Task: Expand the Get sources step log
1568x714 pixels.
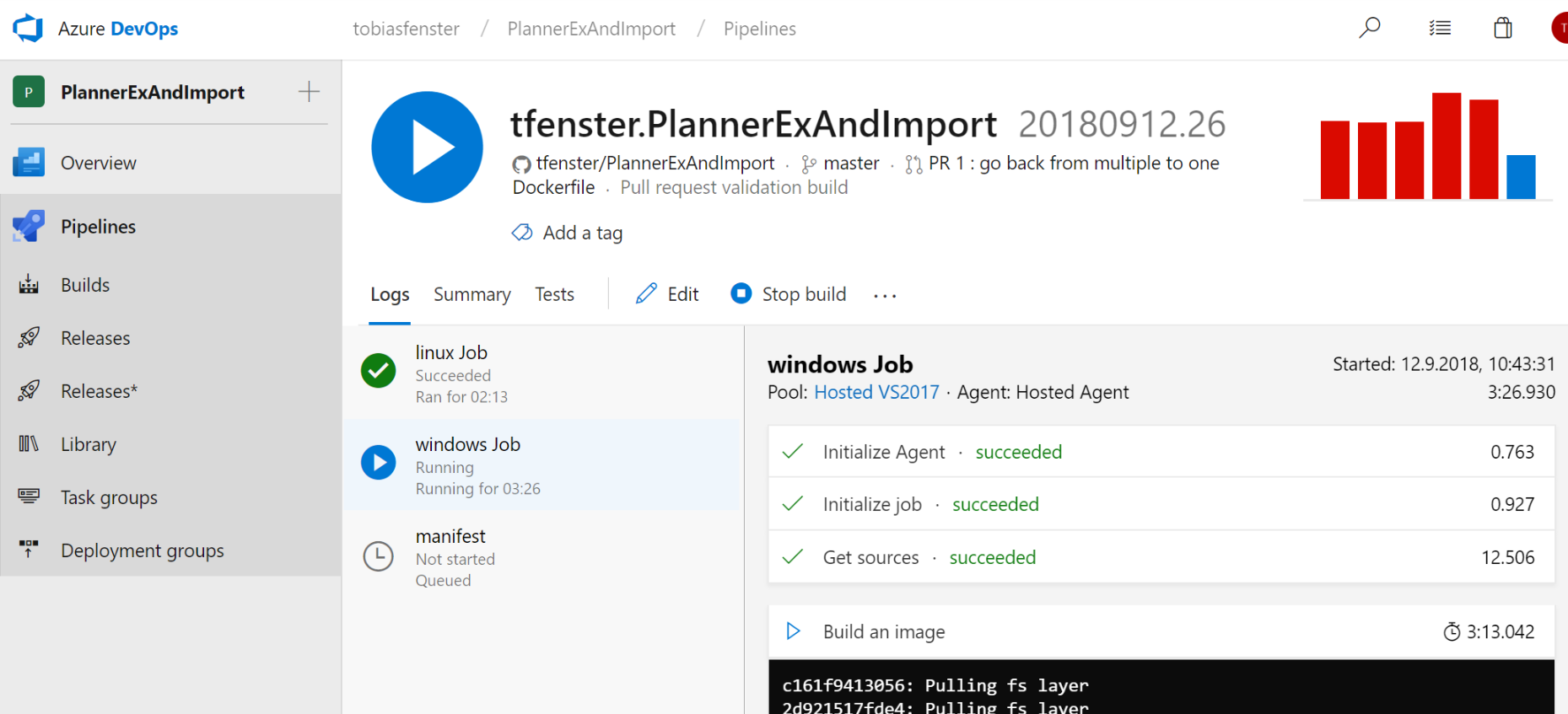Action: tap(870, 557)
